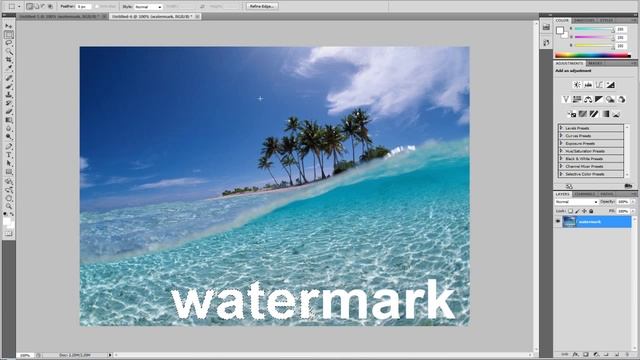Add an Exposure adjustment
The height and width of the screenshot is (360, 640).
pyautogui.click(x=610, y=85)
